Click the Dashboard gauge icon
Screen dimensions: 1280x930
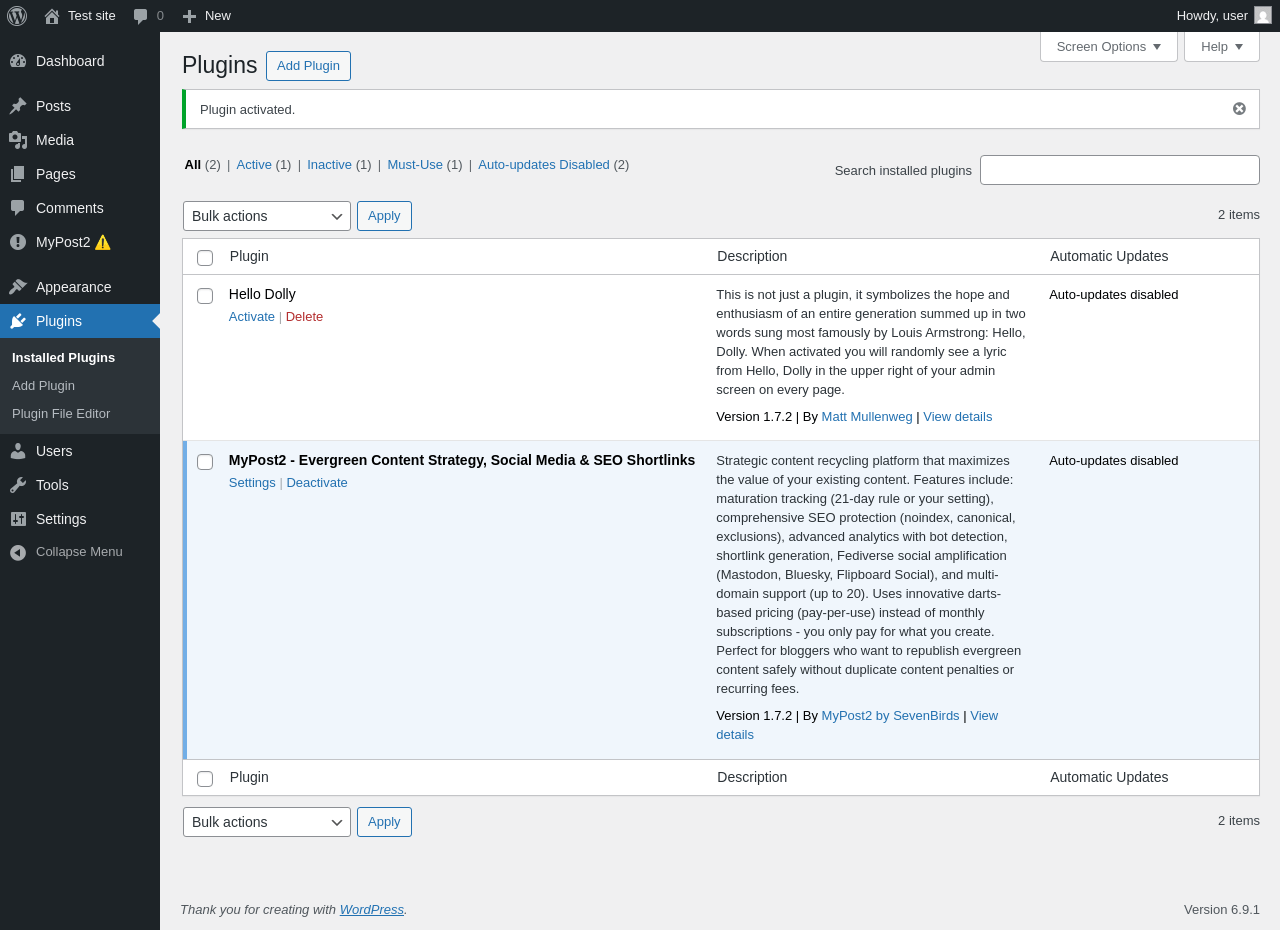tap(18, 61)
